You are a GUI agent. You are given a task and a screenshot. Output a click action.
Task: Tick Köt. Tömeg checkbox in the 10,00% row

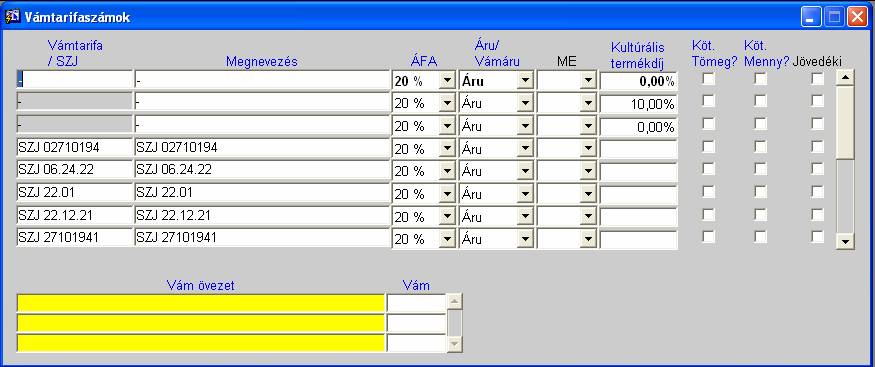[709, 102]
